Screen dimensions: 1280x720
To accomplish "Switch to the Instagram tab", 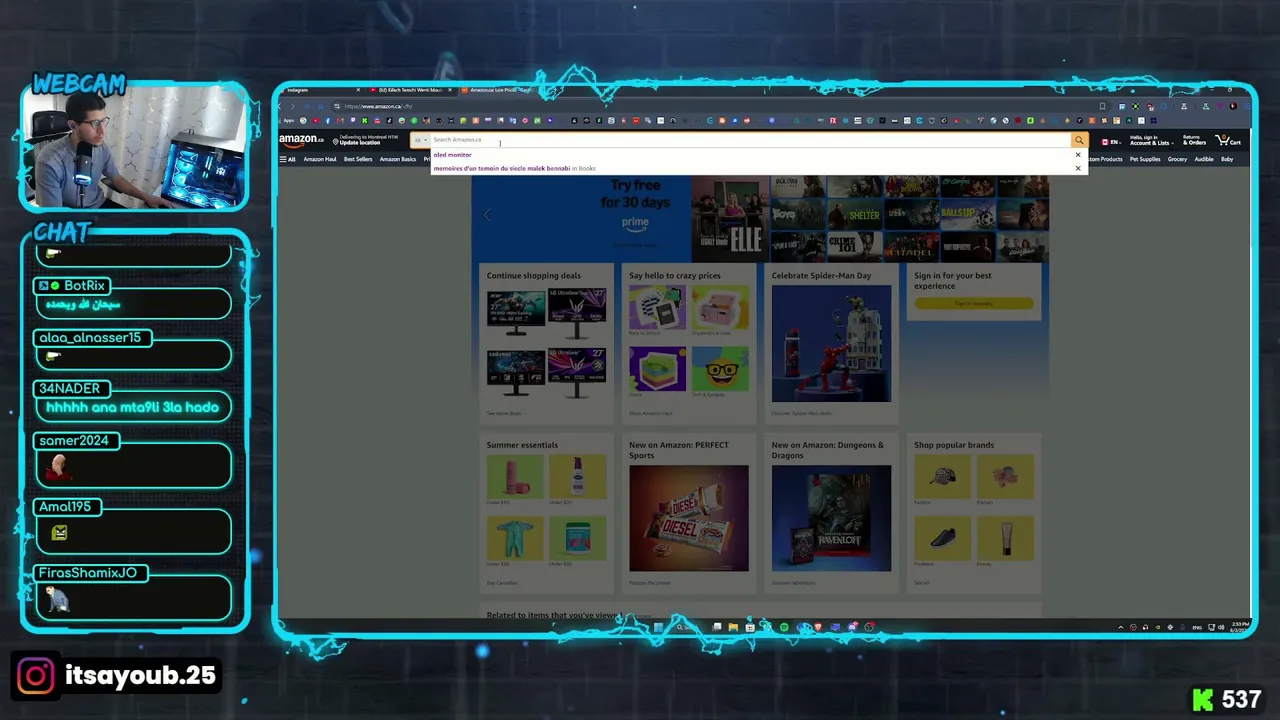I will (317, 90).
